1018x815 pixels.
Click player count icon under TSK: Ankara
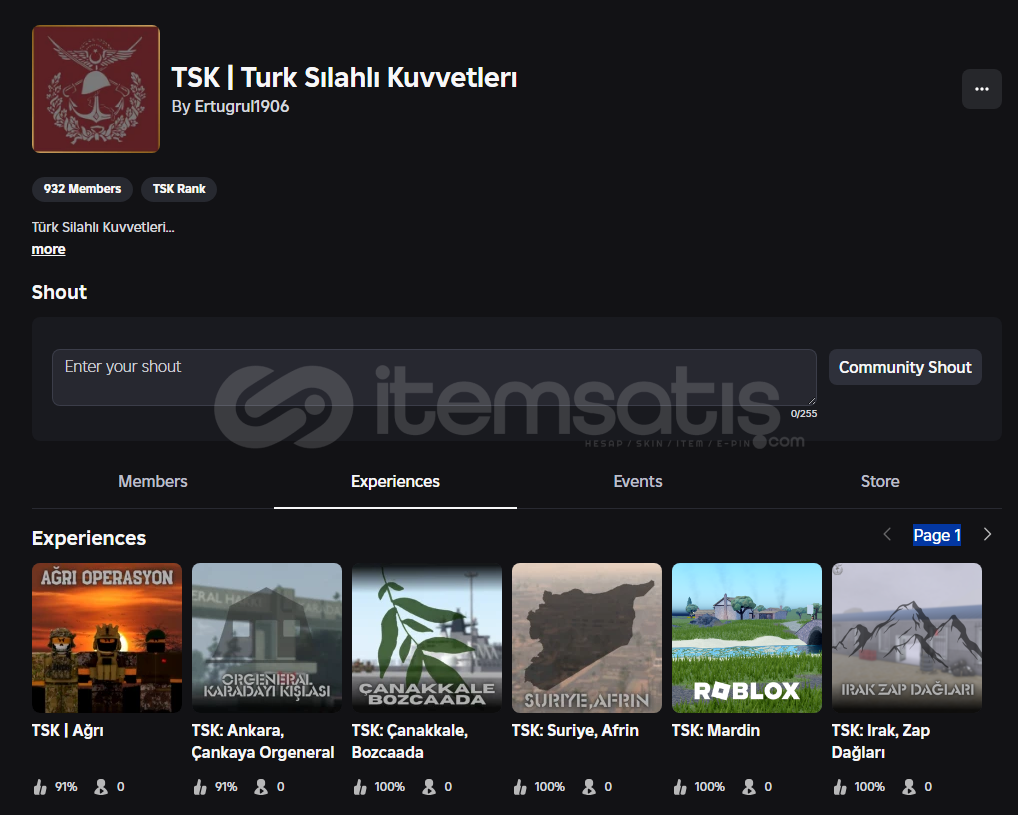coord(261,787)
